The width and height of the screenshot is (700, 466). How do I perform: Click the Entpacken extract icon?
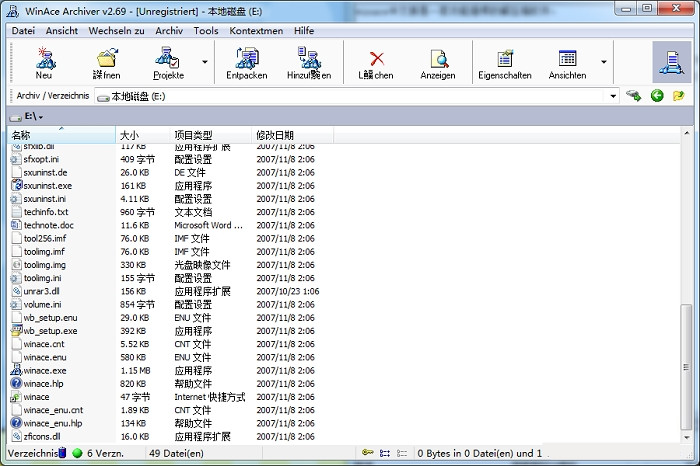[x=246, y=58]
